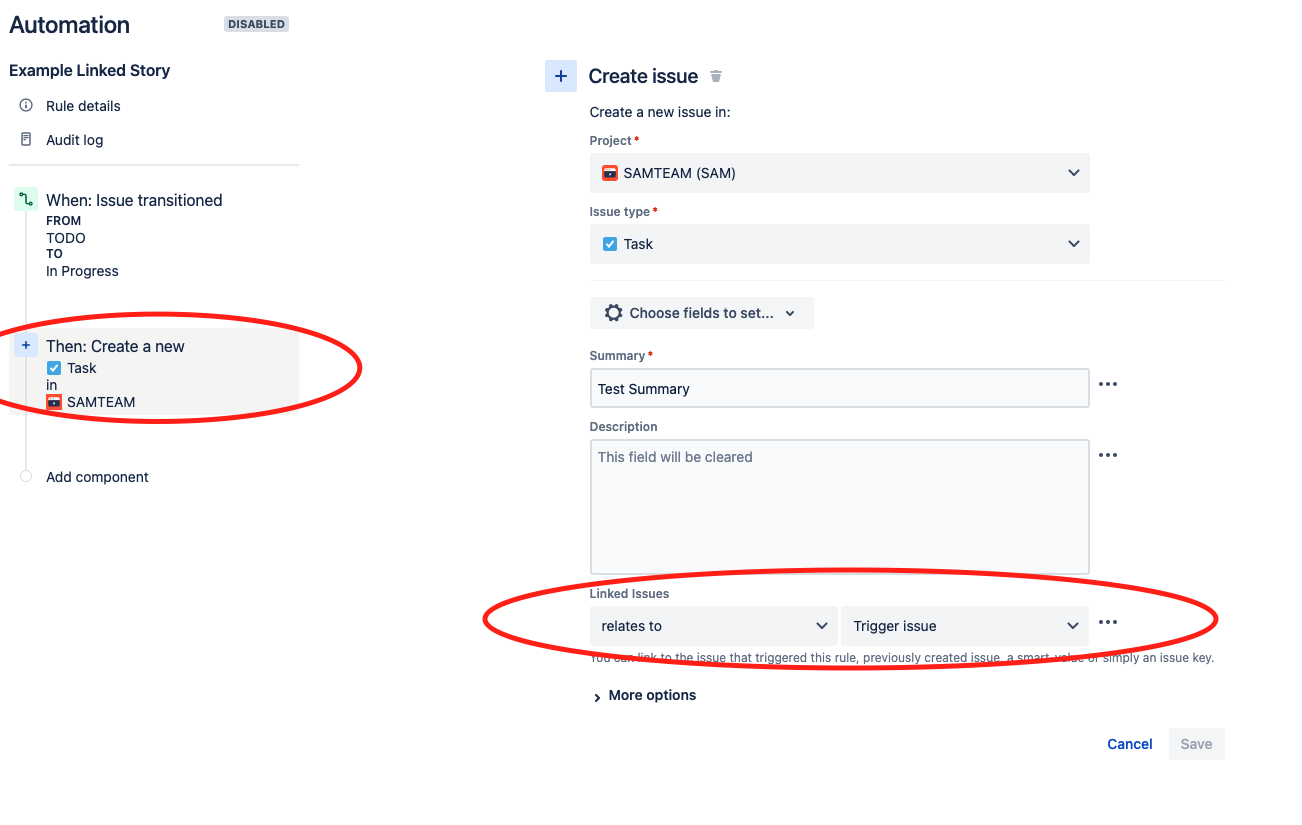Viewport: 1302px width, 825px height.
Task: Open the ellipsis menu beside the Description field
Action: 1107,455
